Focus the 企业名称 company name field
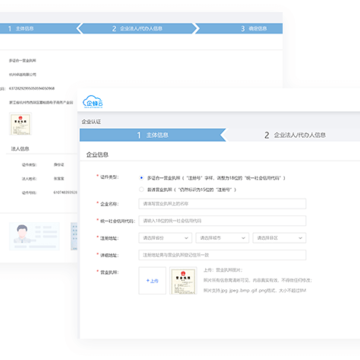Viewport: 360px width, 360px height. coord(222,204)
